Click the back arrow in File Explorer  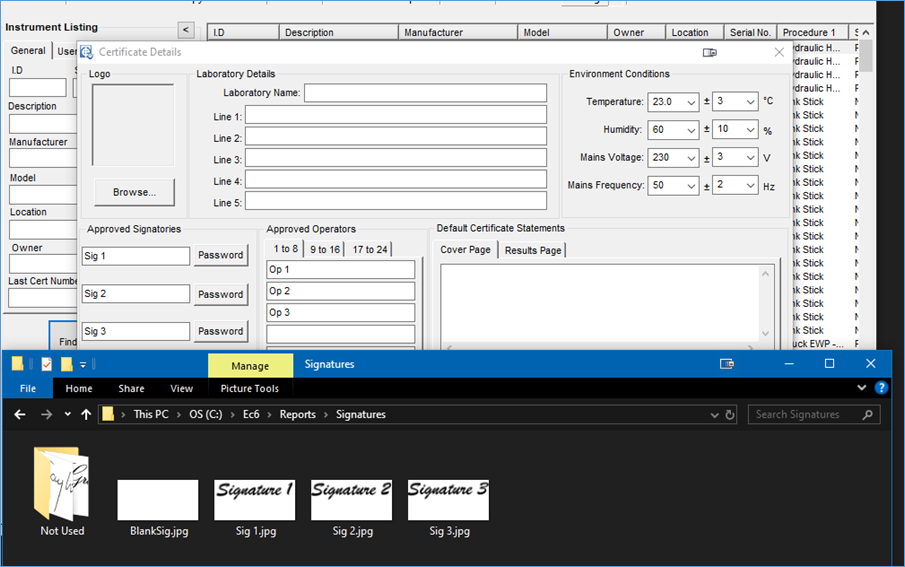(x=20, y=414)
